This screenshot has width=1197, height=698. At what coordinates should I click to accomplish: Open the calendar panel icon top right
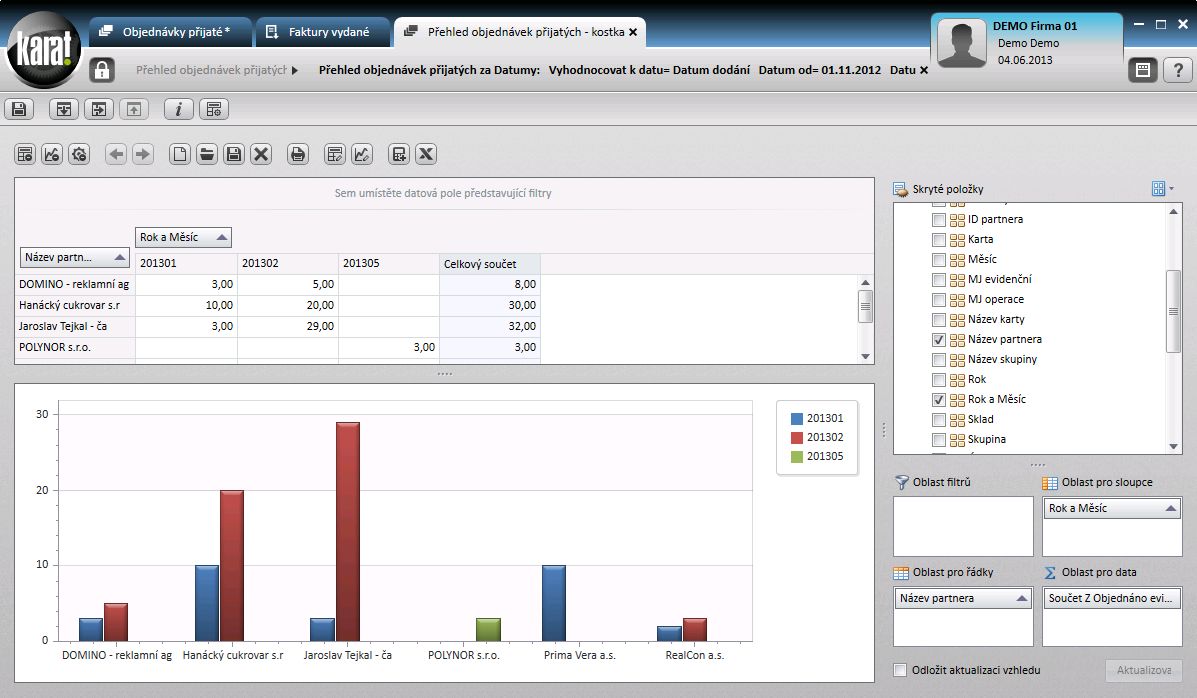(x=1143, y=70)
